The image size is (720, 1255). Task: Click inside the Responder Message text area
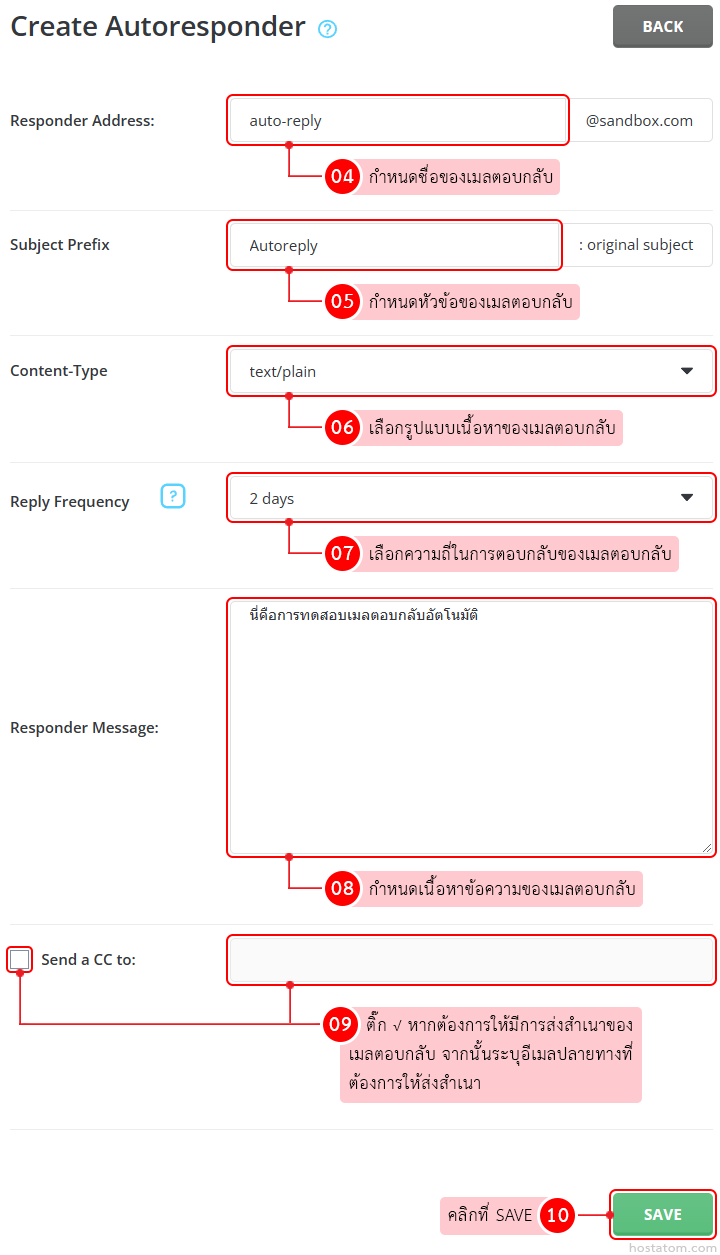[x=471, y=727]
